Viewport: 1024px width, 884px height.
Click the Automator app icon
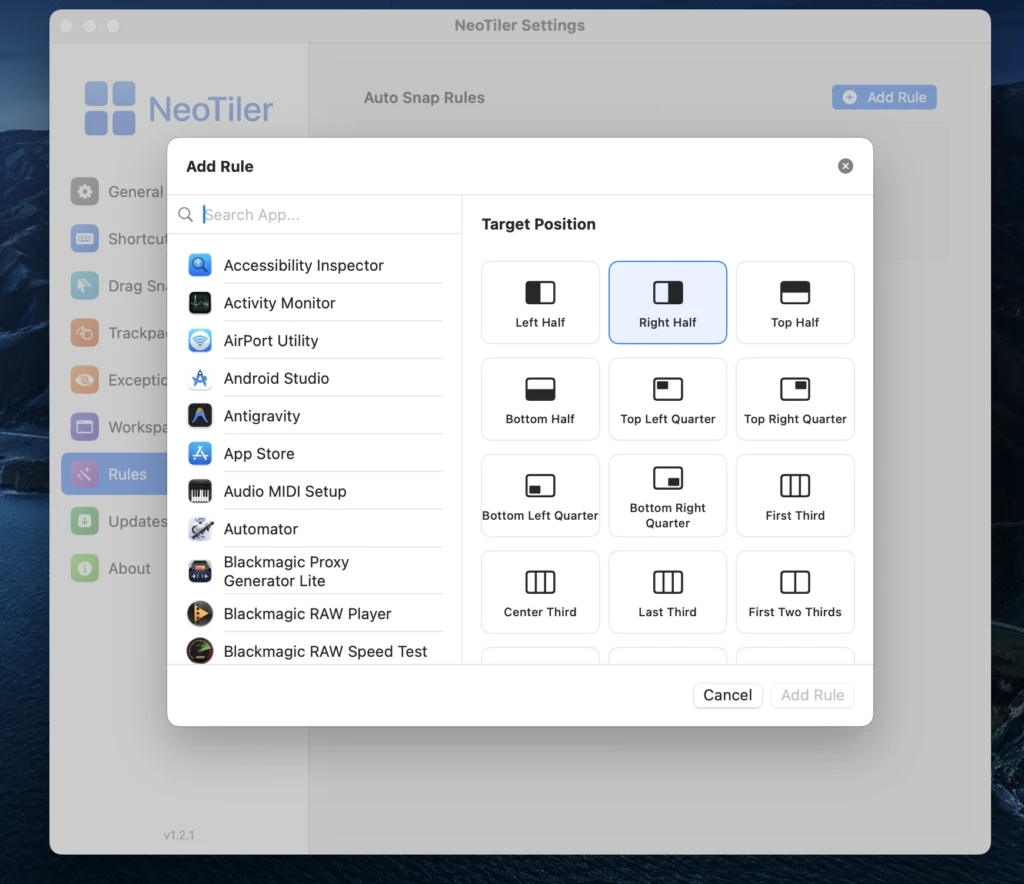[x=200, y=529]
